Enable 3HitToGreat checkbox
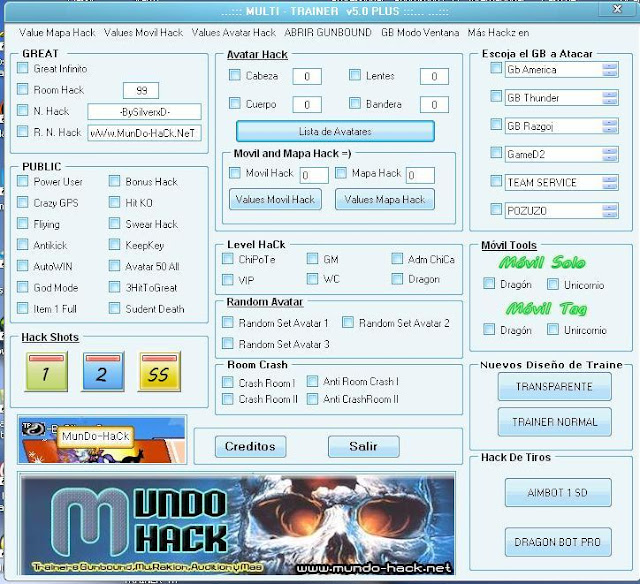Screen dimensions: 640x584 pos(115,287)
